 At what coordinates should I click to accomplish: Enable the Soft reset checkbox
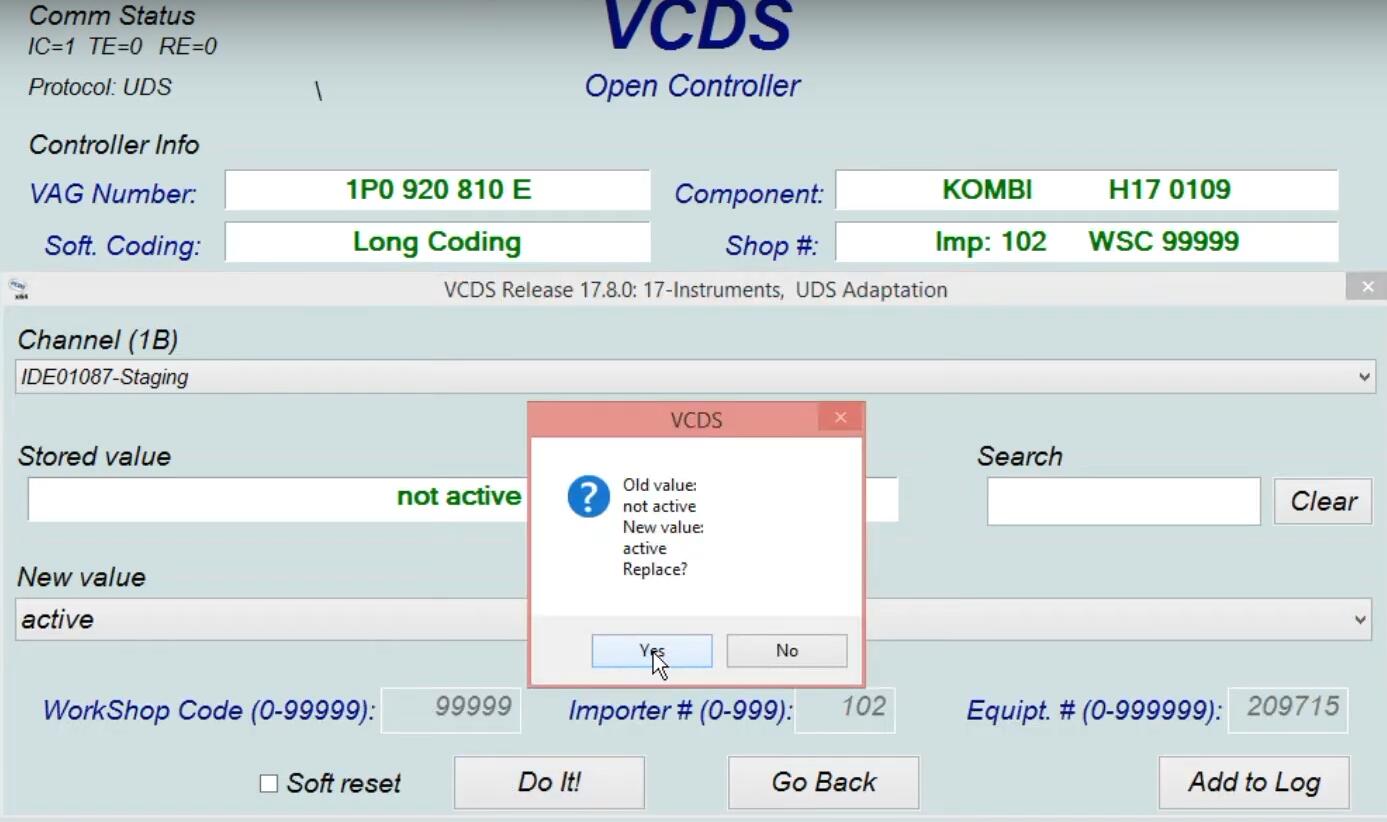(268, 784)
